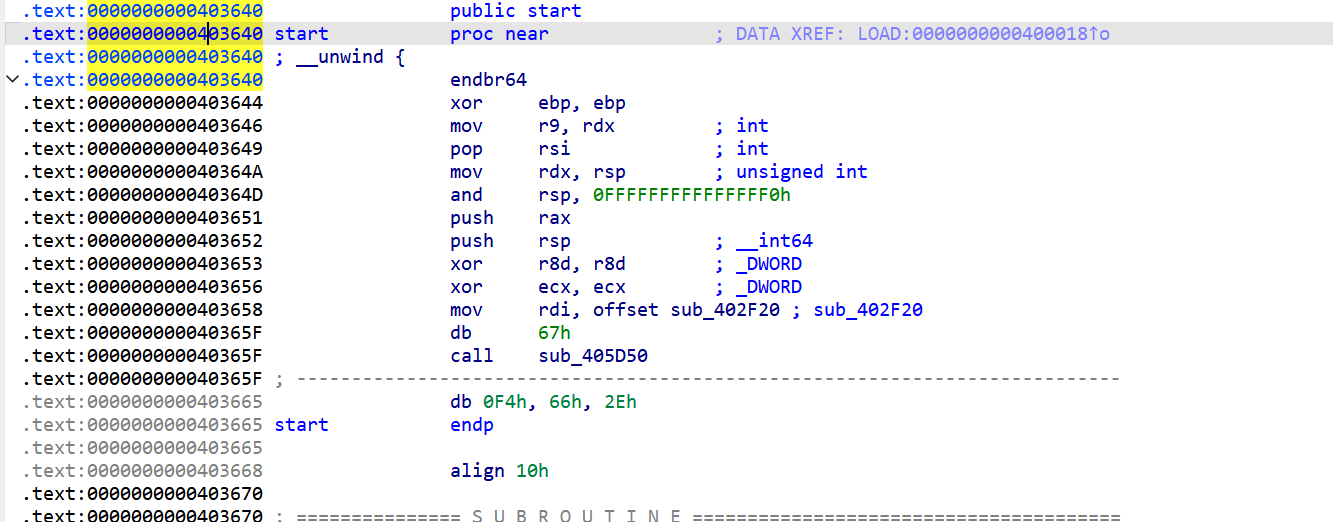The height and width of the screenshot is (522, 1333).
Task: Click the 'ebp, ebp' operands
Action: 582,103
